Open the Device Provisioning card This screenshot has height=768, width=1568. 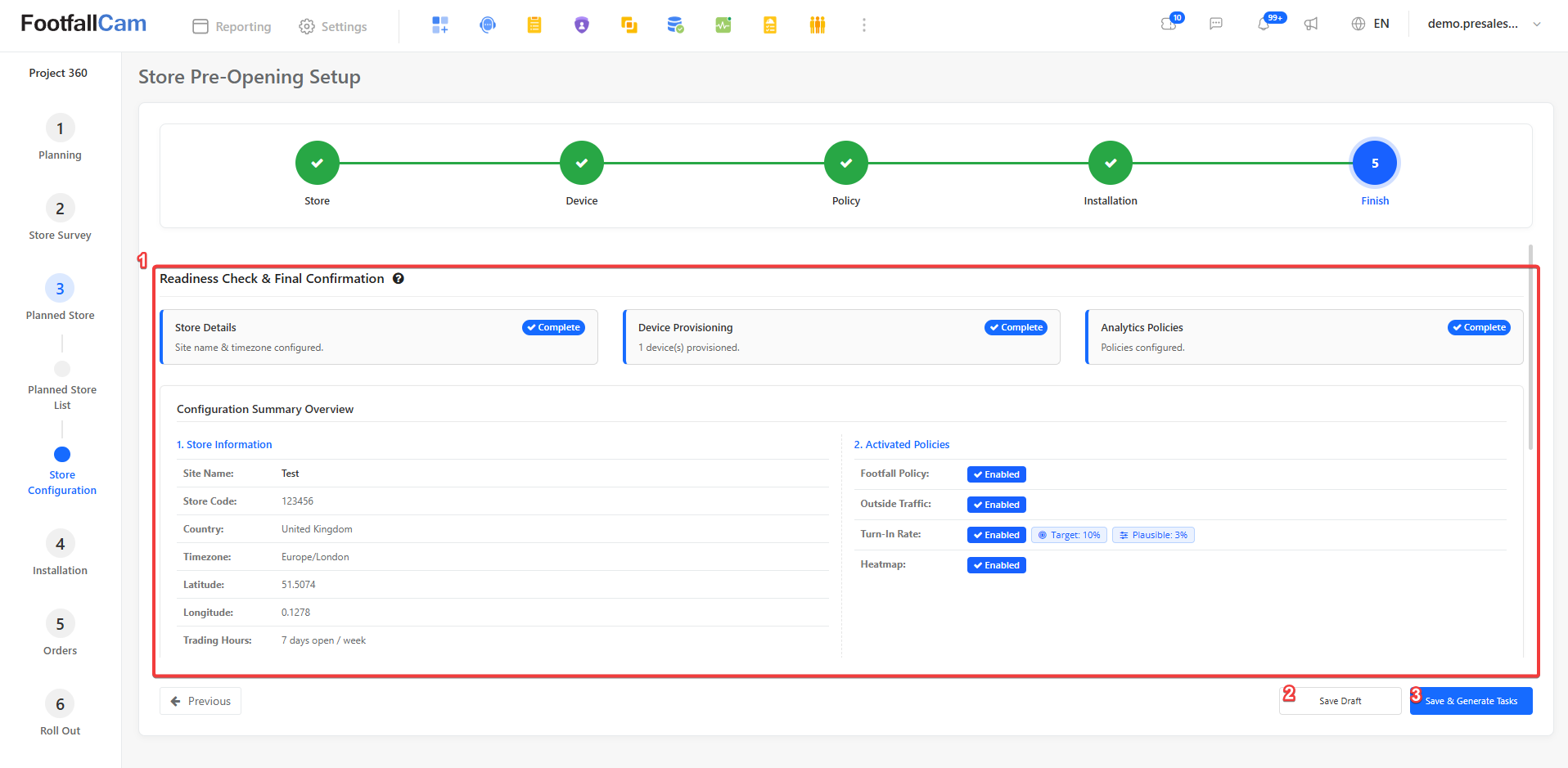pos(841,337)
